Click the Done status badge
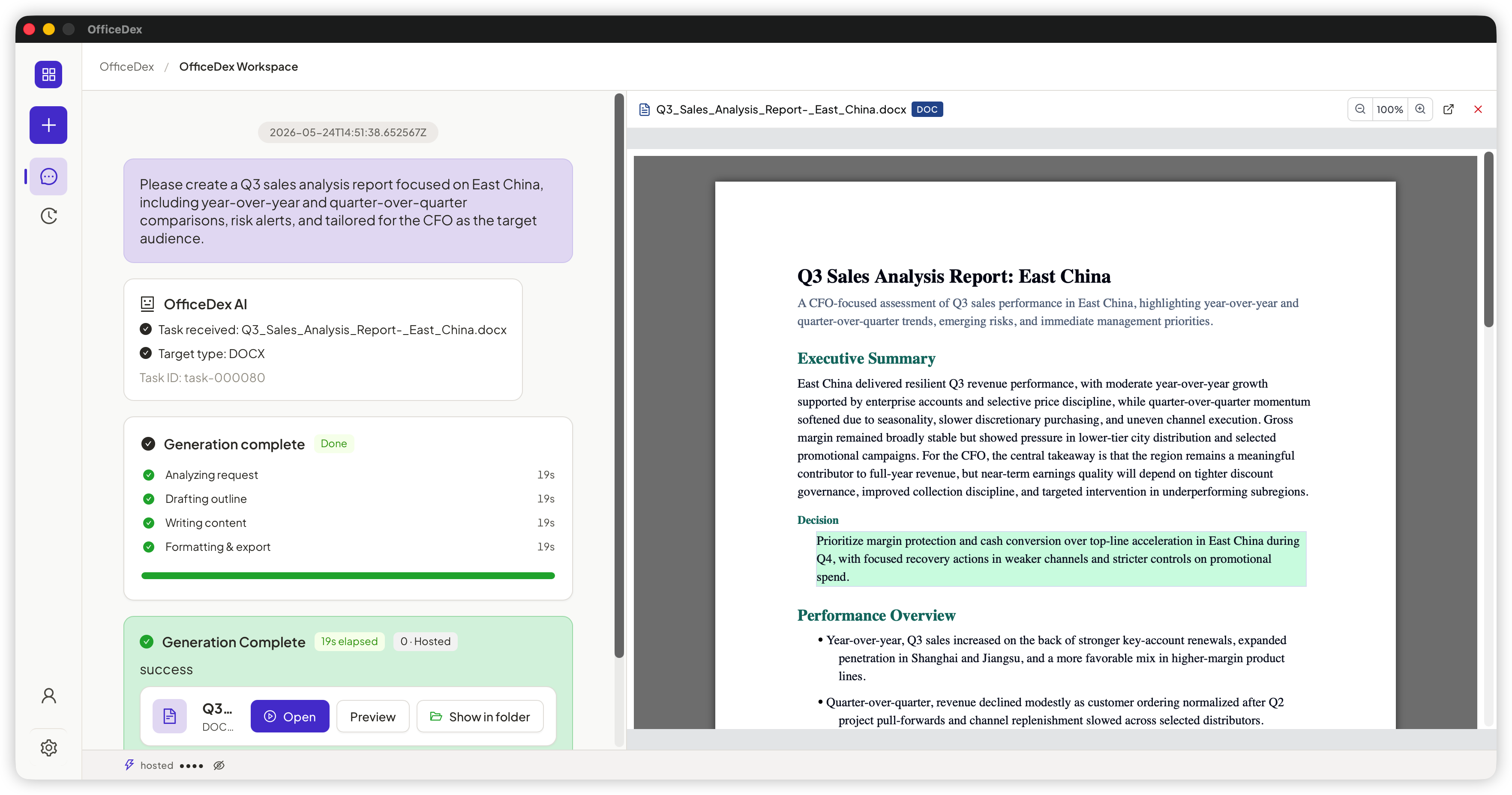Viewport: 1512px width, 795px height. point(334,444)
